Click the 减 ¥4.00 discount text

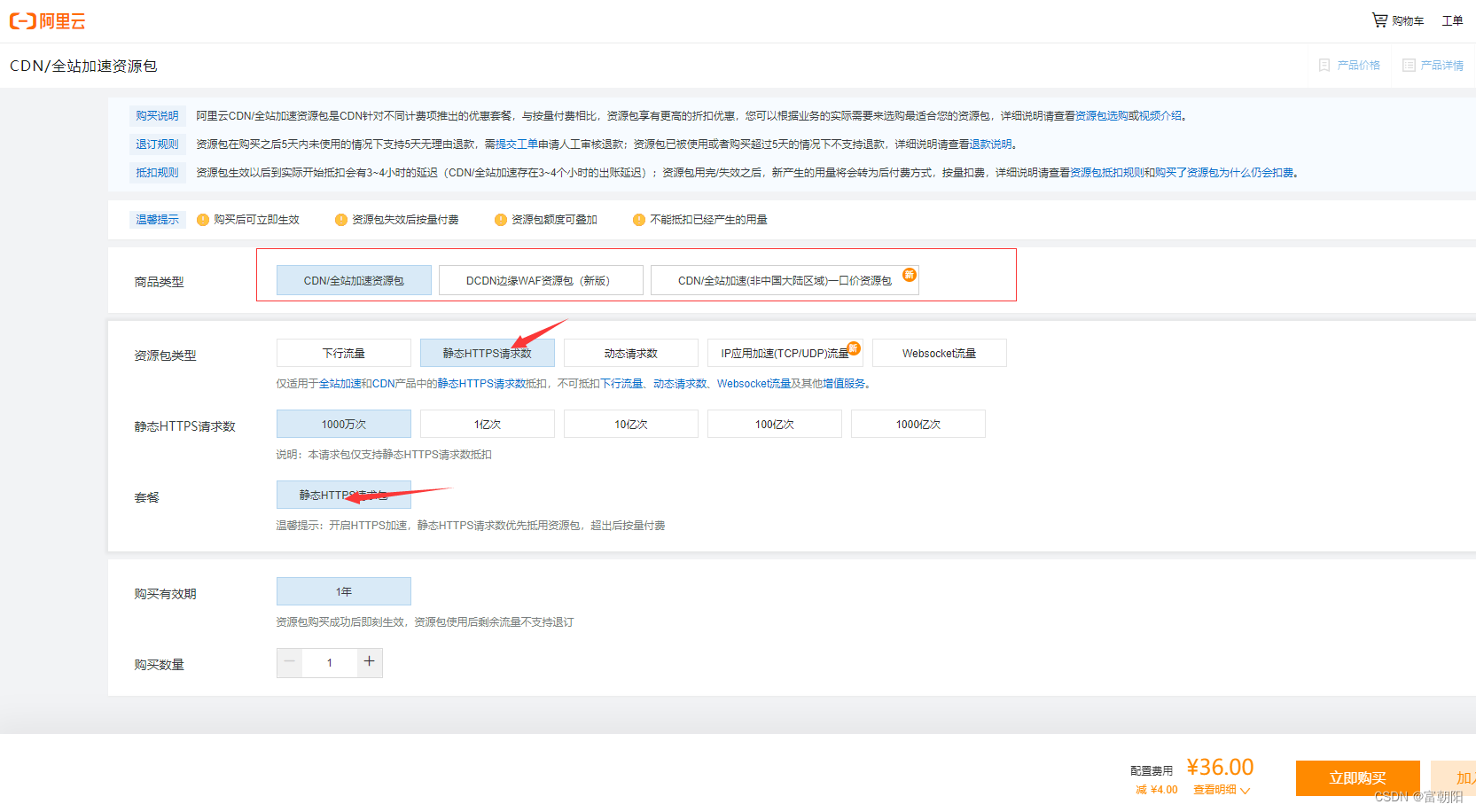(x=1157, y=790)
